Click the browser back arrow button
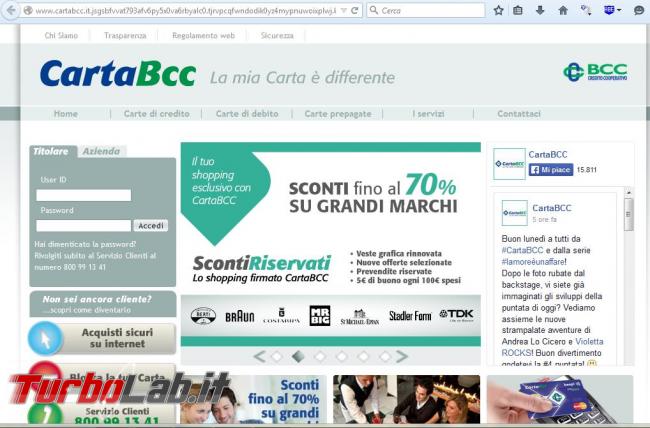The image size is (650, 428). 11,10
